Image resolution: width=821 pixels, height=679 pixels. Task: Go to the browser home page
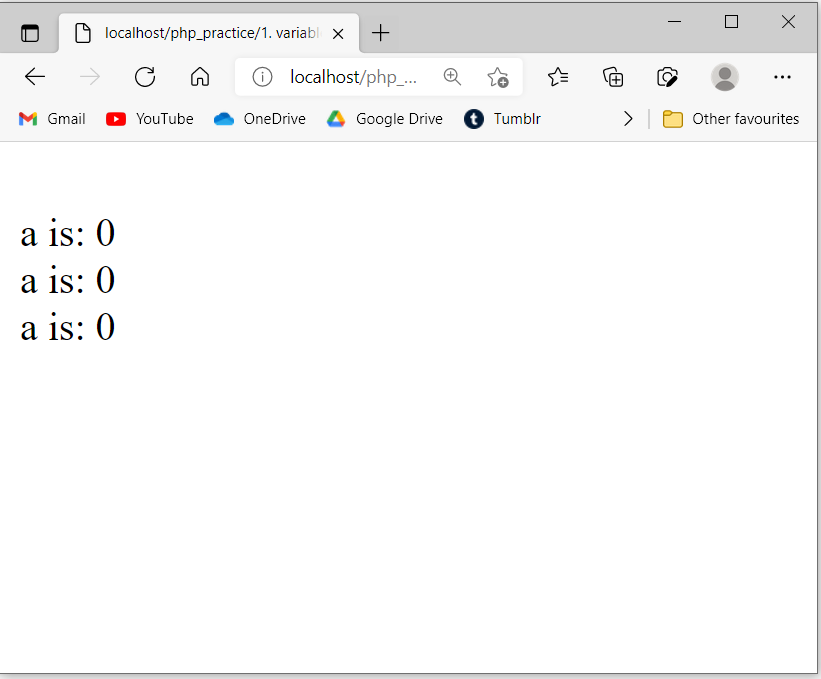tap(200, 77)
